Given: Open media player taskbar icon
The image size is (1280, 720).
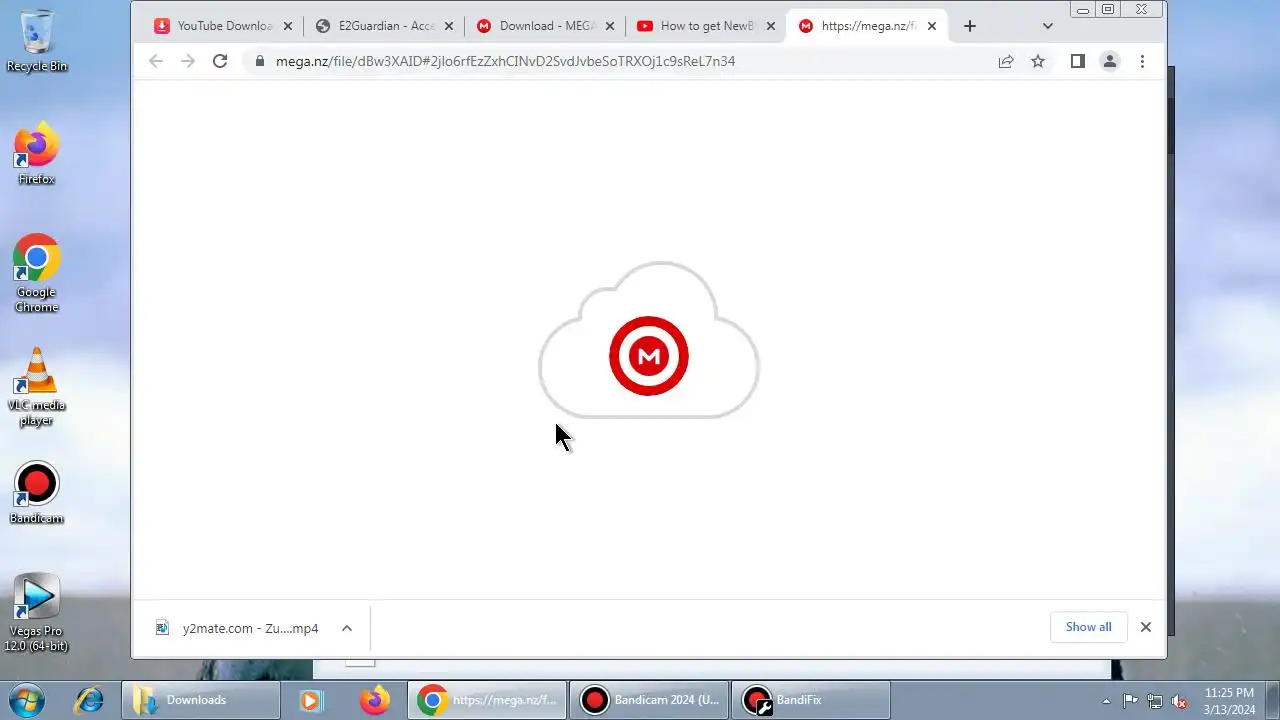Looking at the screenshot, I should [311, 700].
